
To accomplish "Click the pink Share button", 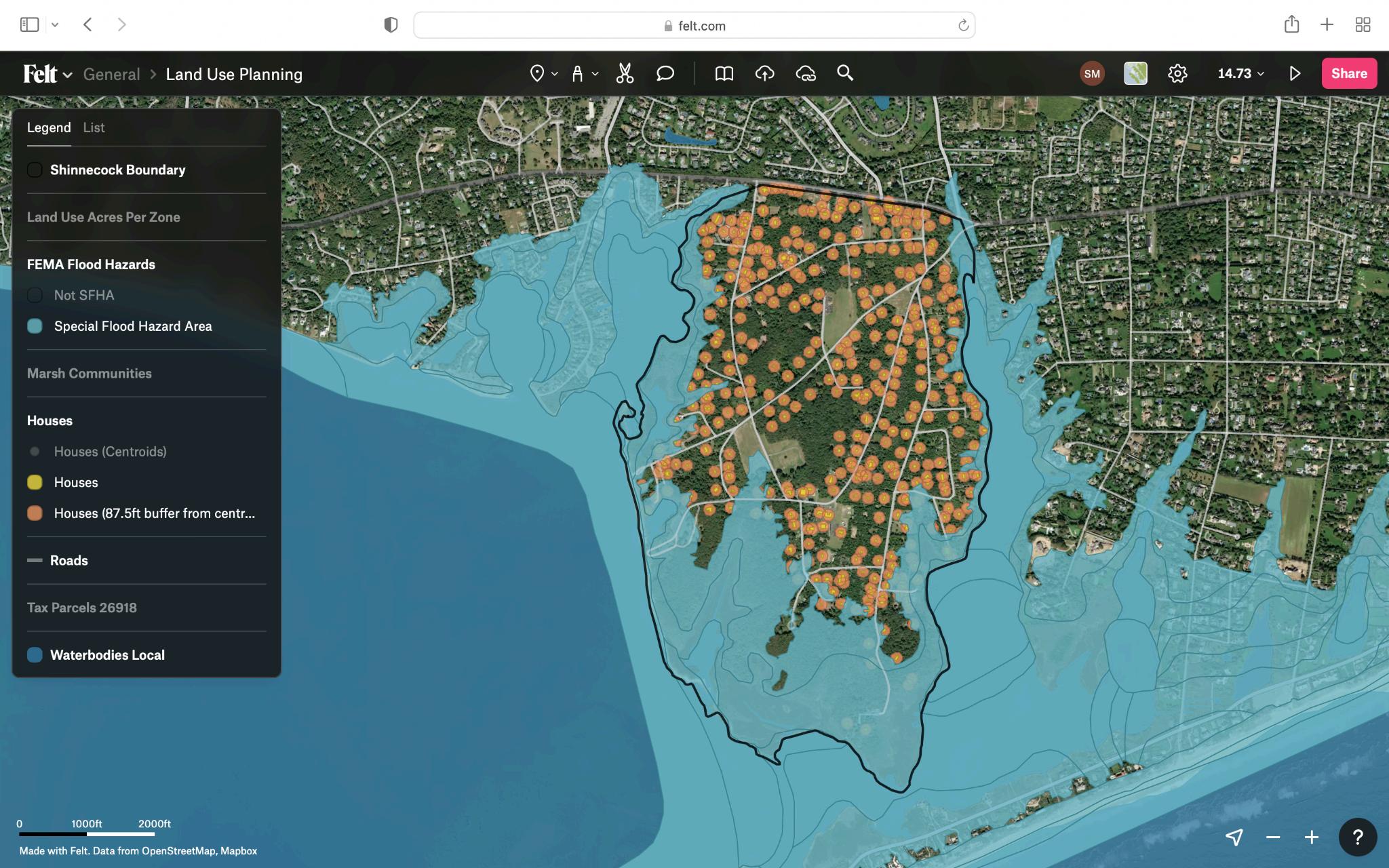I will (x=1348, y=73).
